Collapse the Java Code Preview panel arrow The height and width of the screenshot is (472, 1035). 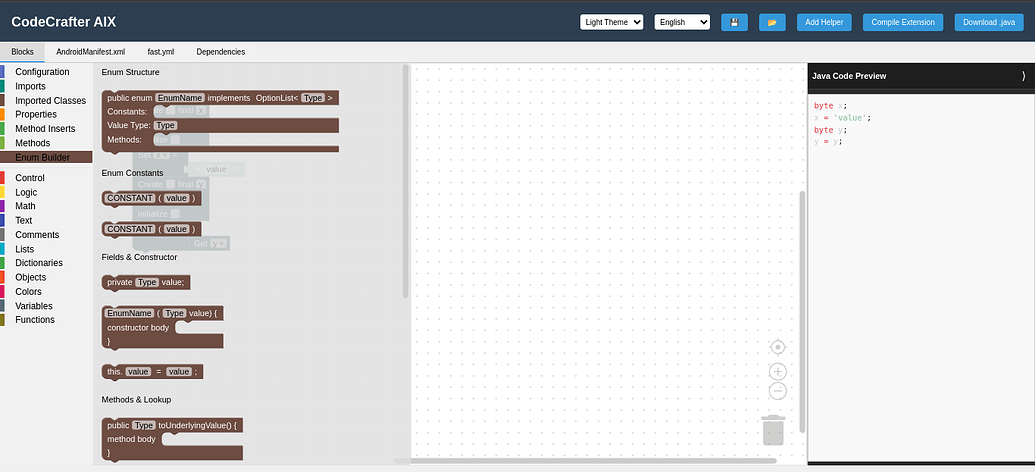[x=1023, y=76]
